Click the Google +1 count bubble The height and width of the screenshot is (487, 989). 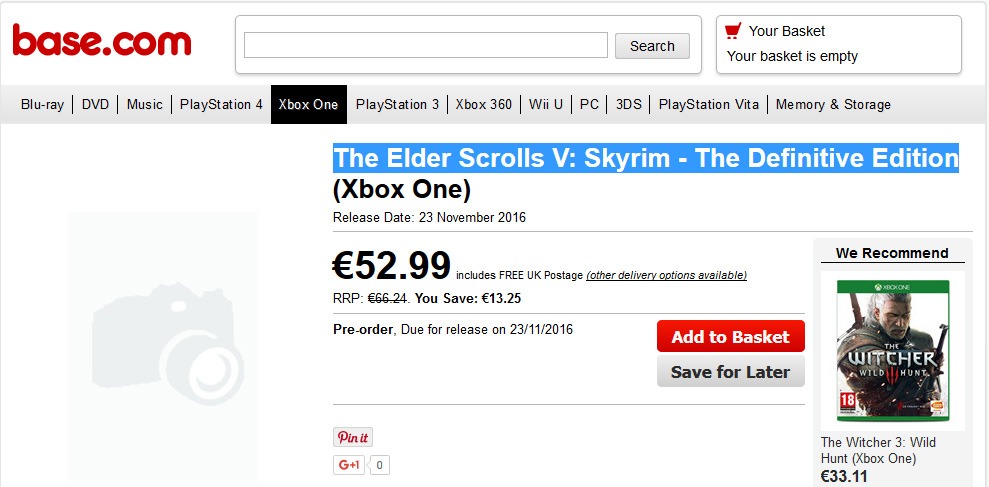point(379,466)
